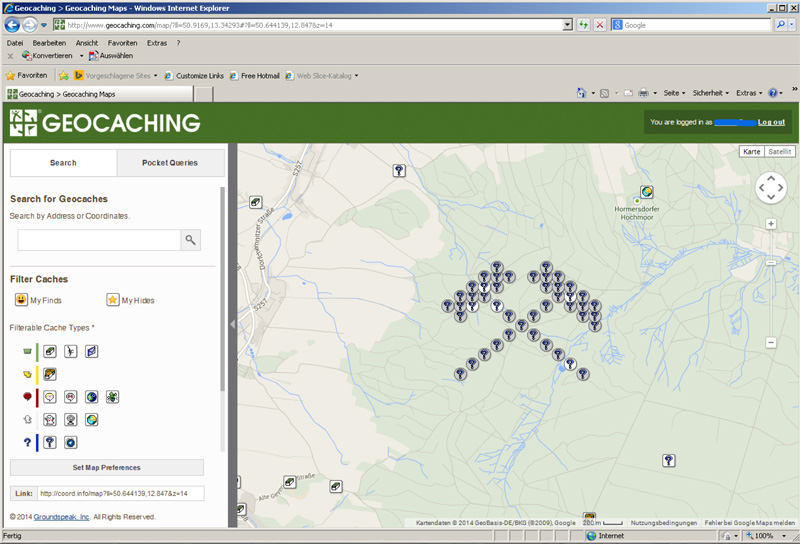Expand the Konvertieren dropdown arrow
The width and height of the screenshot is (800, 544).
click(81, 56)
